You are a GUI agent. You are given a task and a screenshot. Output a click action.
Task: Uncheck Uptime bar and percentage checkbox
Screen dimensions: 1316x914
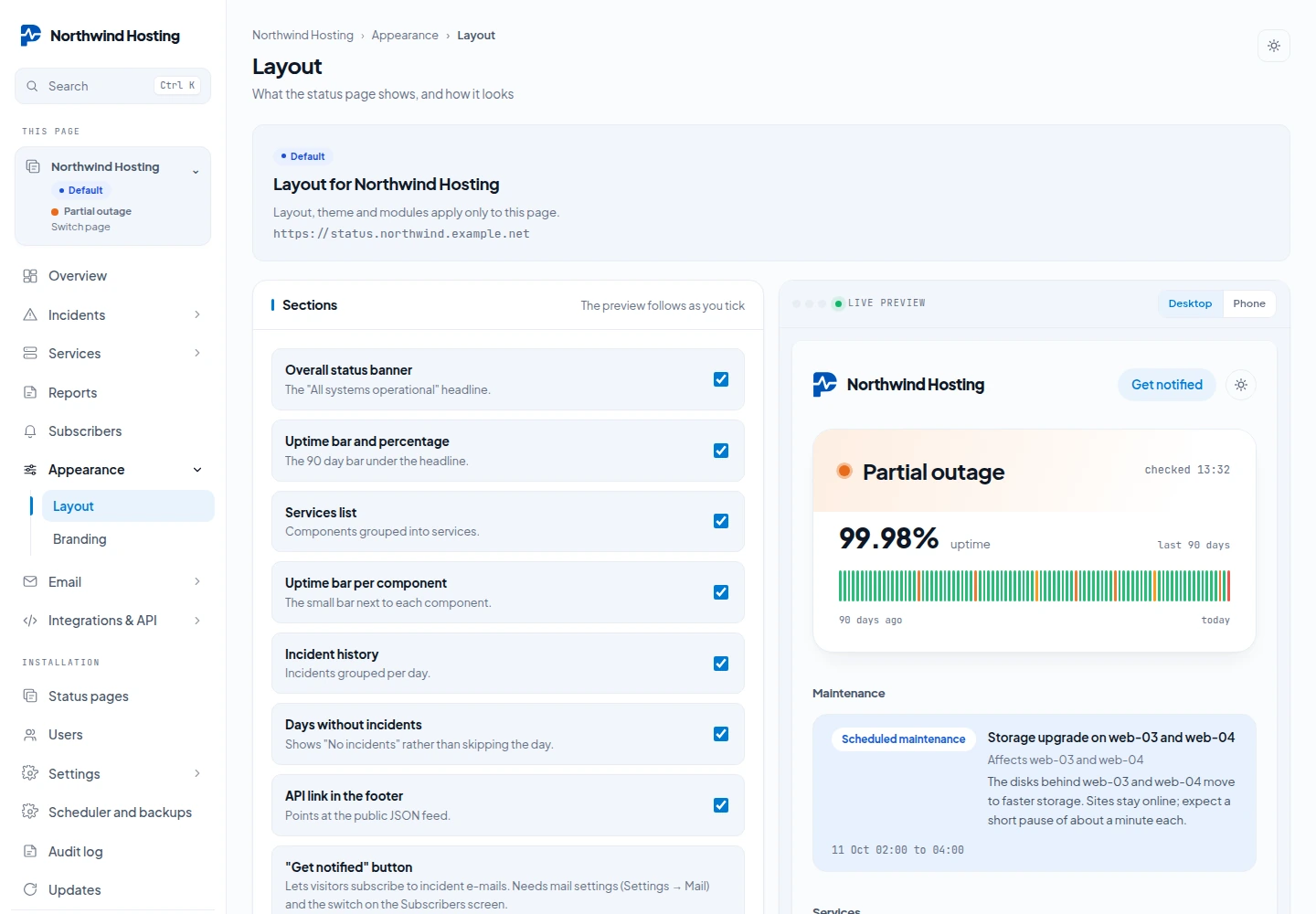click(721, 451)
